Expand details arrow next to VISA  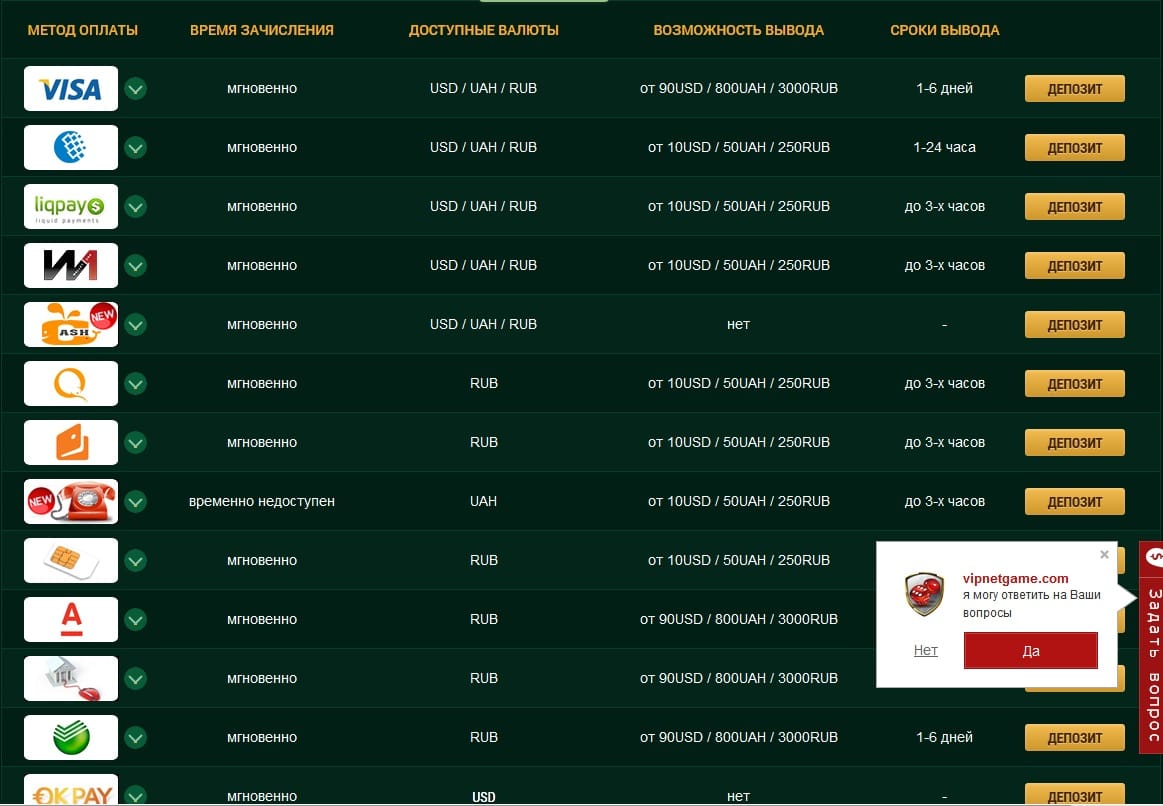point(136,89)
